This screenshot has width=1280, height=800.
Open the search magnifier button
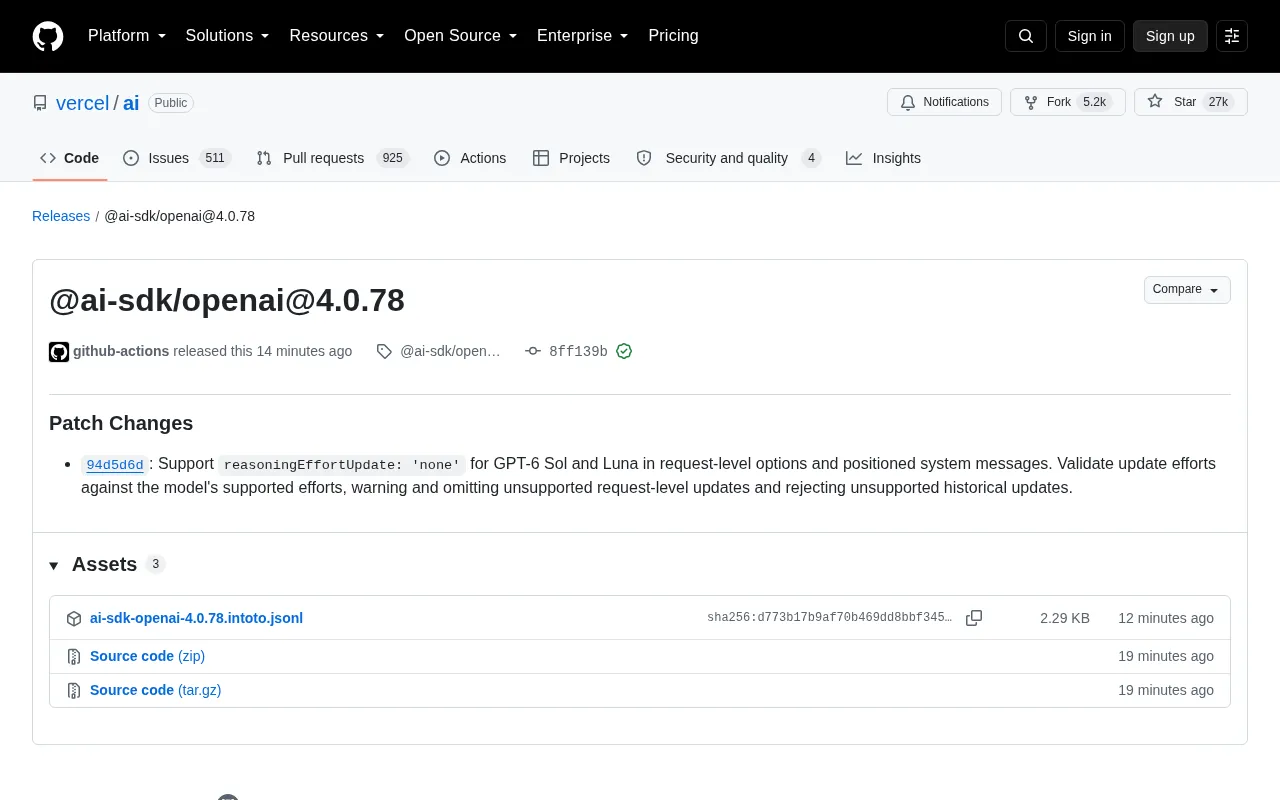tap(1026, 36)
